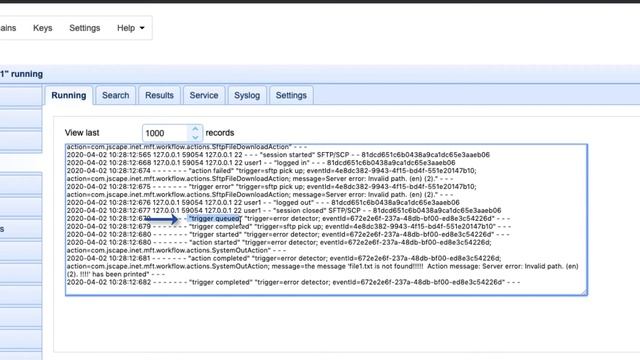Click the View last records number field
This screenshot has width=640, height=360.
pyautogui.click(x=166, y=133)
